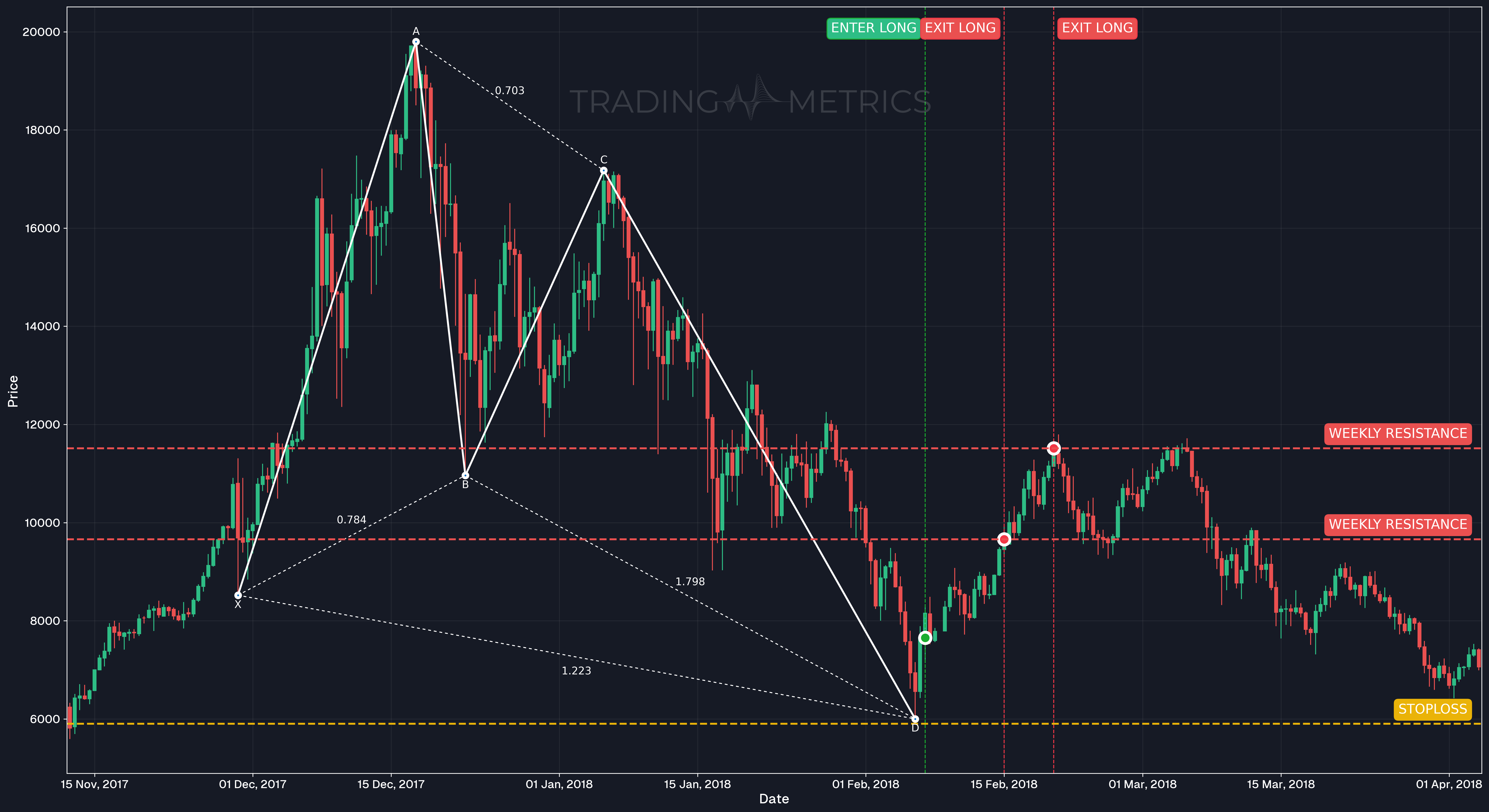Select the red exit marker at upper resistance
The height and width of the screenshot is (812, 1489).
pos(1054,449)
